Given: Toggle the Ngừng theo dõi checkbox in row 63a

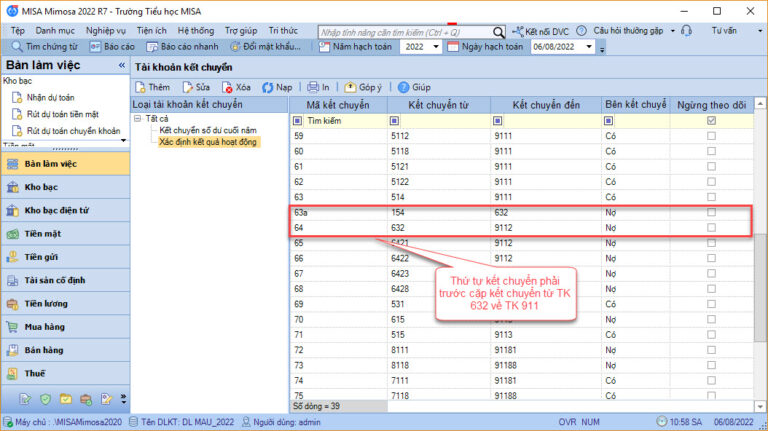Looking at the screenshot, I should [711, 213].
